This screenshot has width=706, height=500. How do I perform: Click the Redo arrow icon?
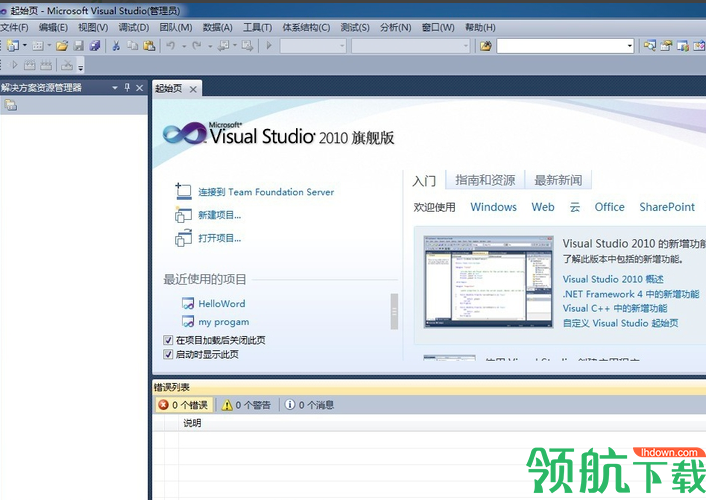point(196,45)
